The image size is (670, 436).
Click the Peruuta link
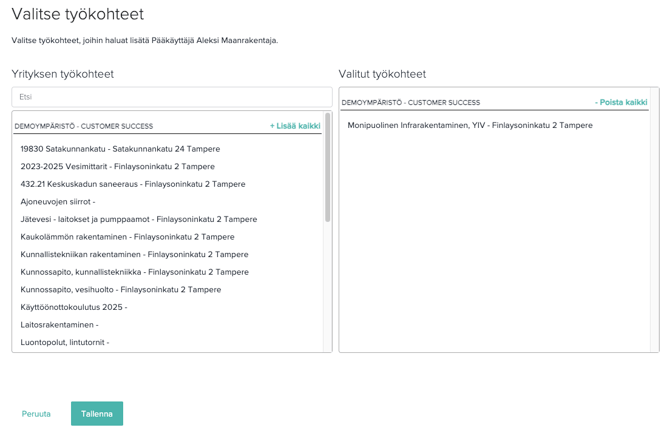coord(36,414)
